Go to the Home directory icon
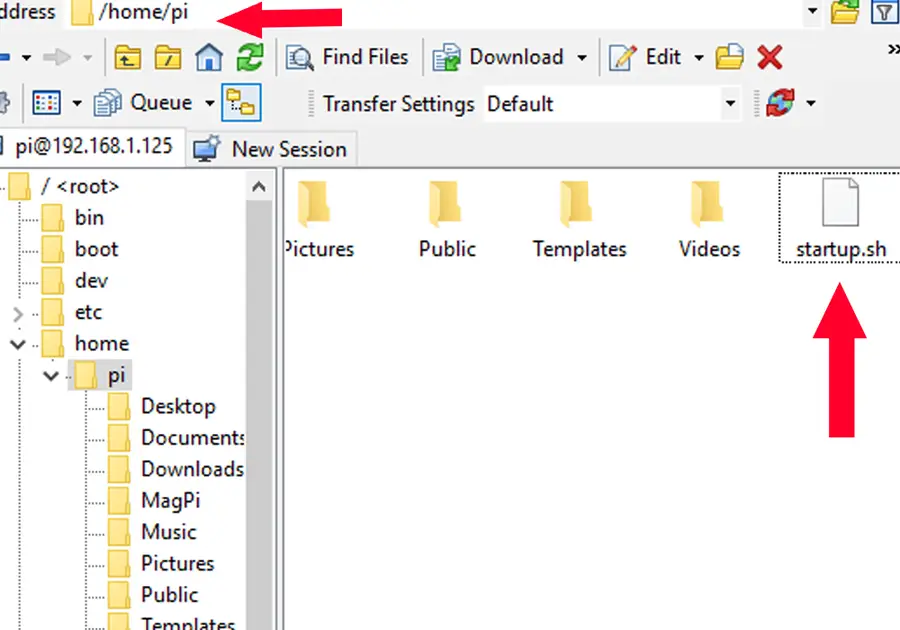Viewport: 900px width, 630px height. pyautogui.click(x=208, y=58)
